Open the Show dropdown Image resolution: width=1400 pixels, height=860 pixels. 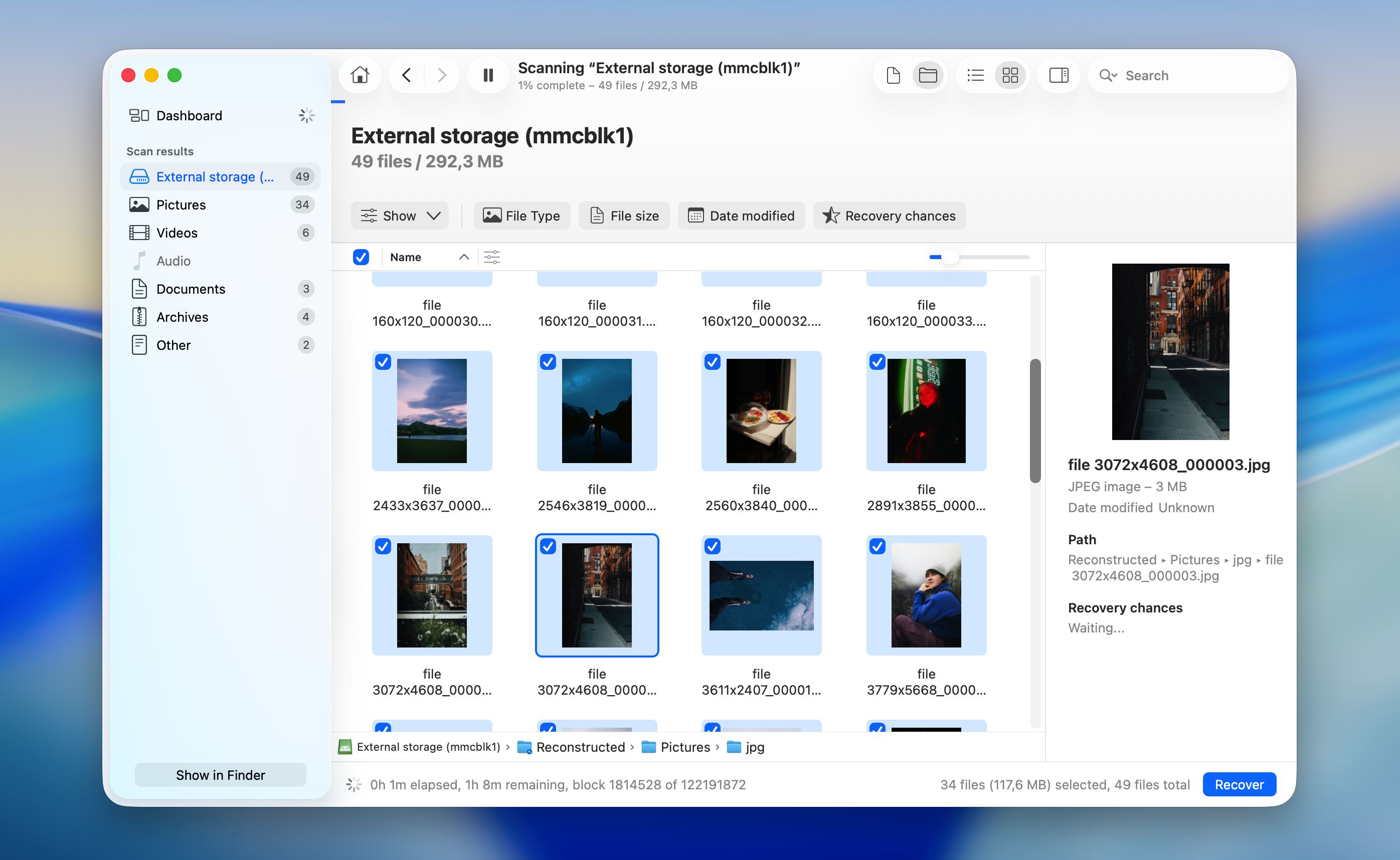coord(400,216)
